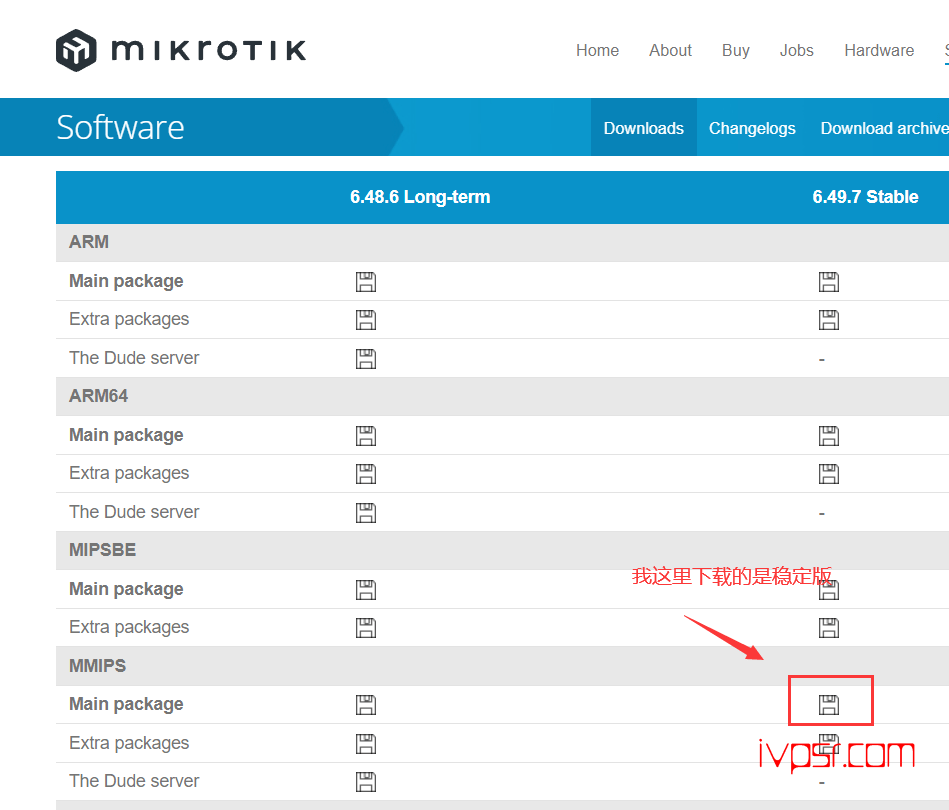Click MMIPS Main package label

[x=126, y=705]
